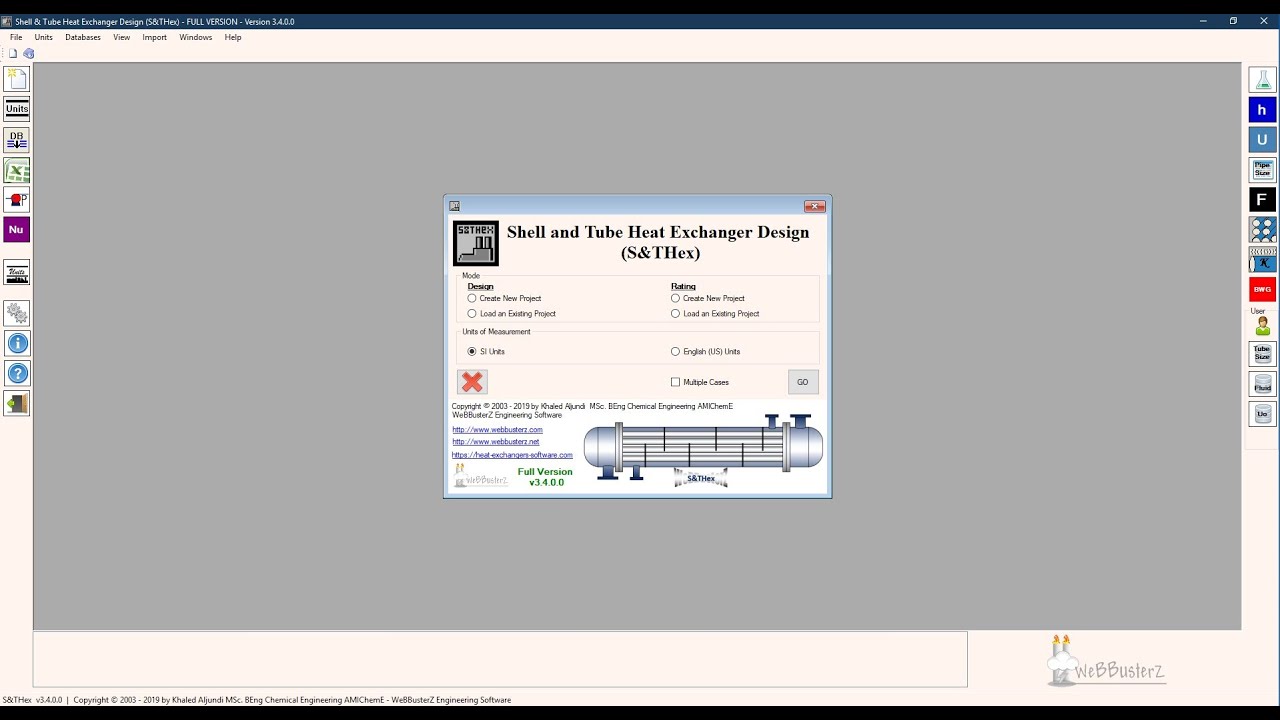Open the Uo tool icon
1280x720 pixels.
(x=1262, y=414)
